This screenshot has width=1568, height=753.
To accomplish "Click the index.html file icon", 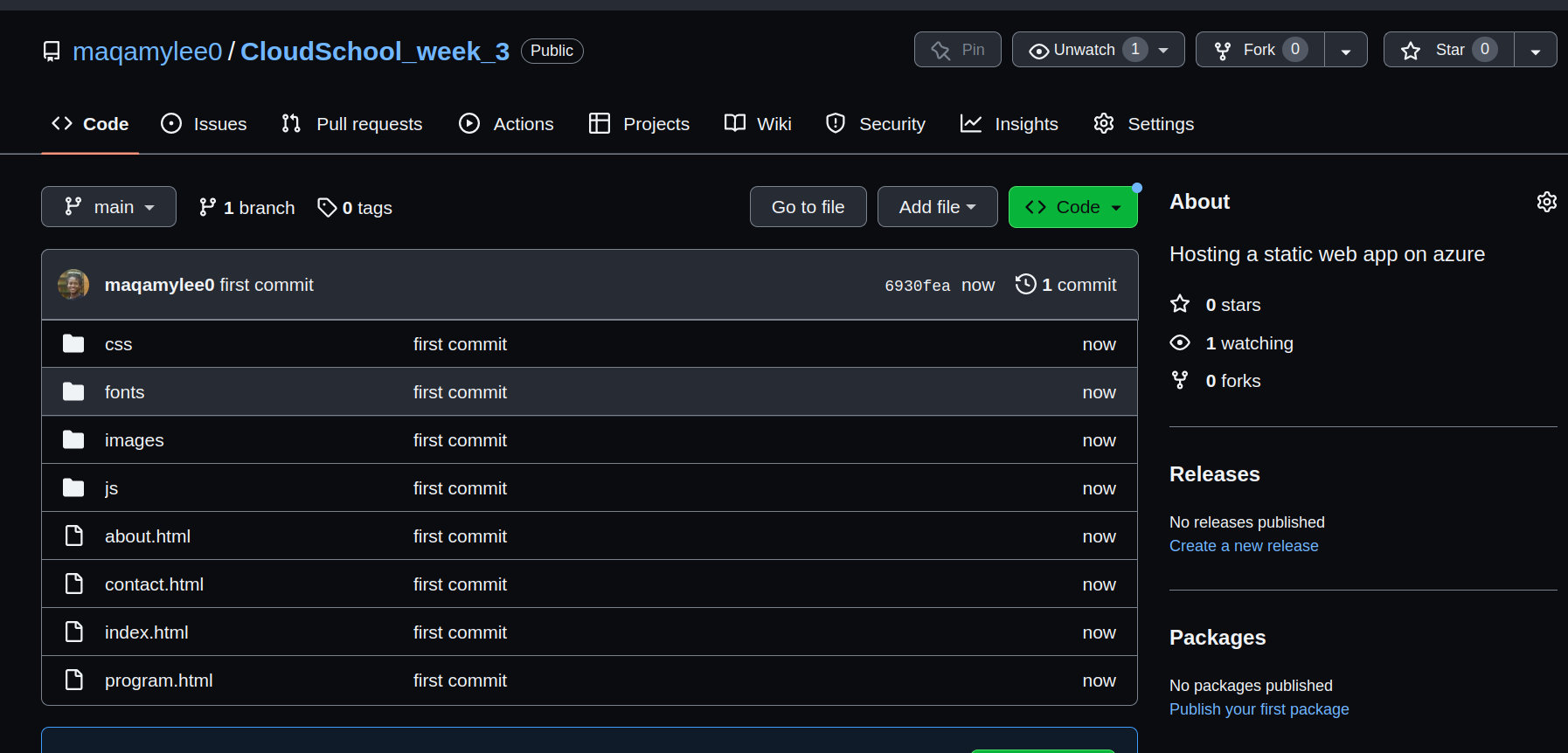I will (x=74, y=632).
